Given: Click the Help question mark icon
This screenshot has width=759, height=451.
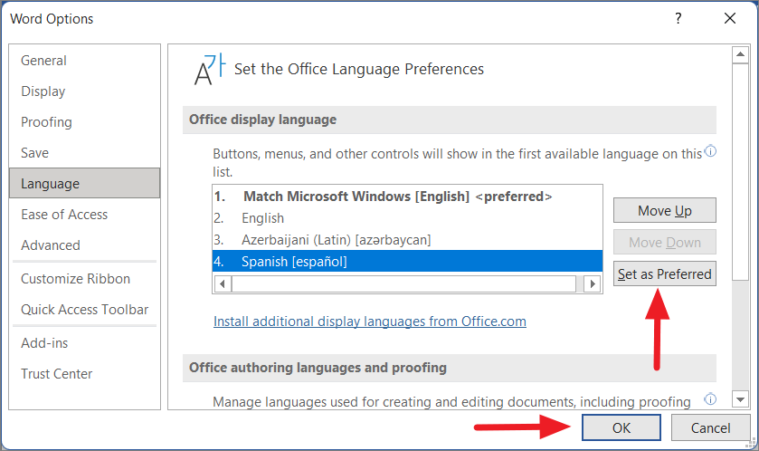Looking at the screenshot, I should pyautogui.click(x=678, y=18).
